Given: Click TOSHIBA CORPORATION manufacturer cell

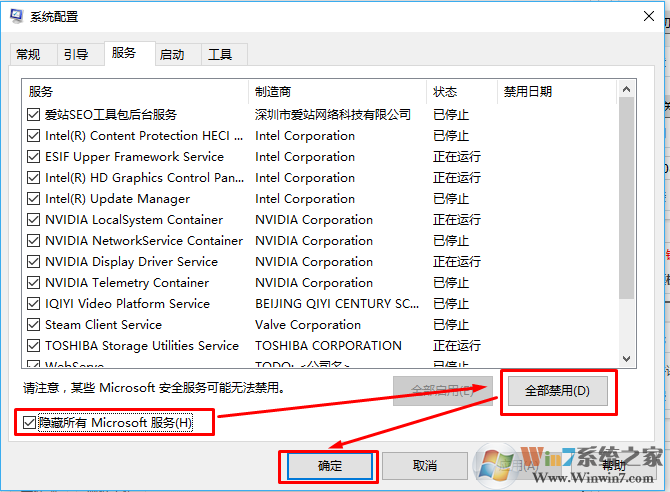Looking at the screenshot, I should click(328, 345).
